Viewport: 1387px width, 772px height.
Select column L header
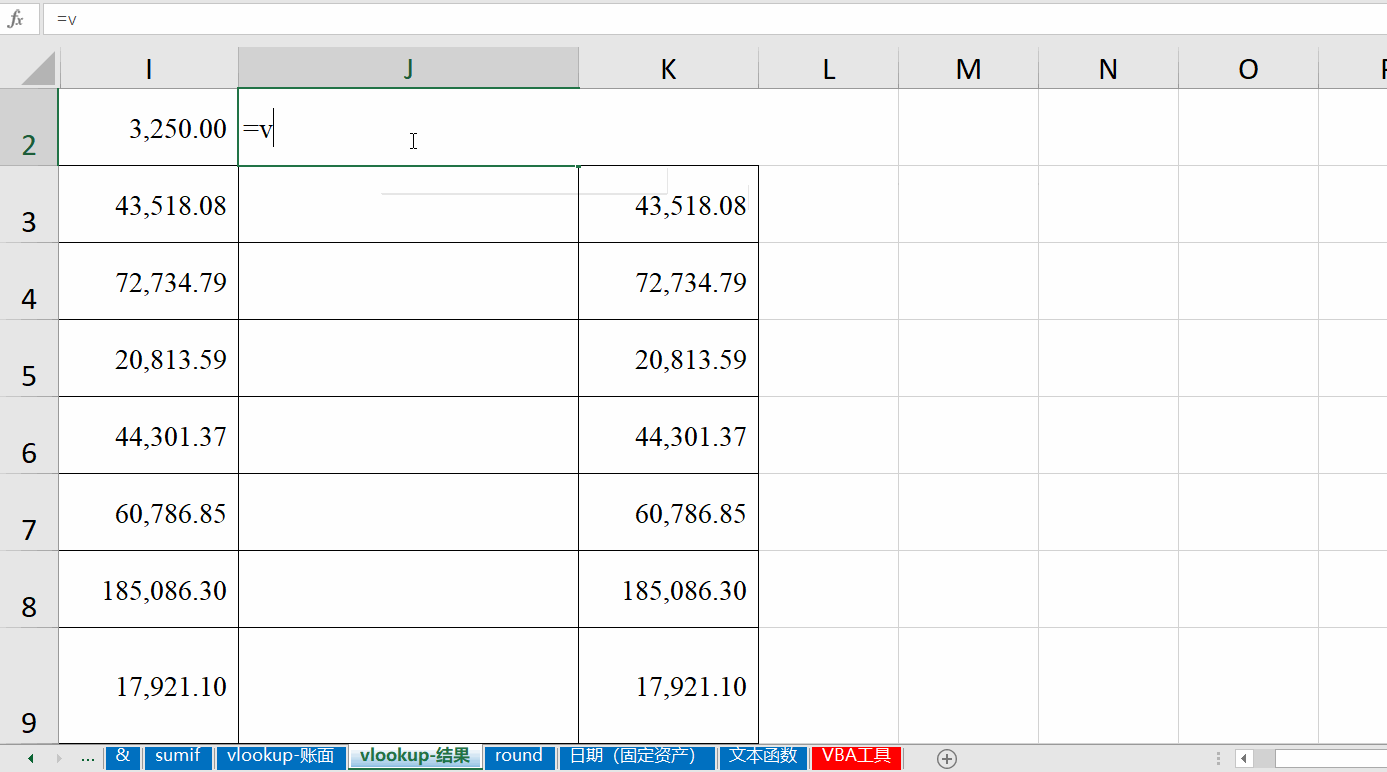tap(828, 69)
